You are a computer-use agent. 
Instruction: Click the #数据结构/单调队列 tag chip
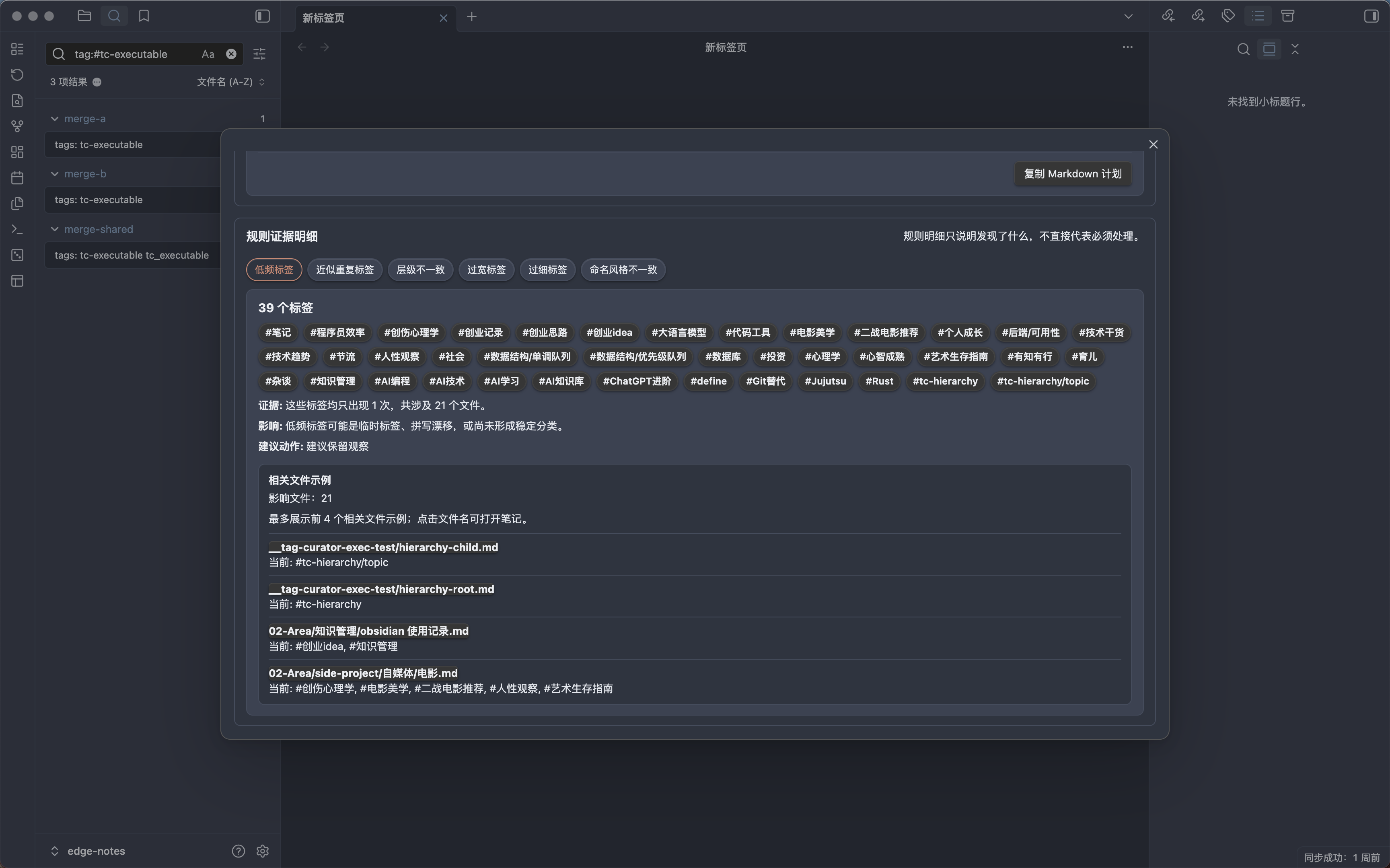(x=527, y=356)
